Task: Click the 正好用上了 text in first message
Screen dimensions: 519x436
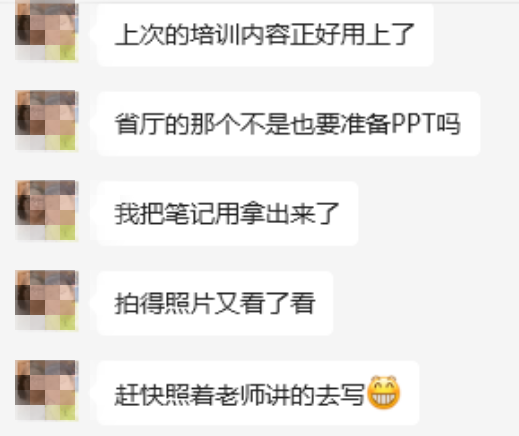Action: pos(352,34)
